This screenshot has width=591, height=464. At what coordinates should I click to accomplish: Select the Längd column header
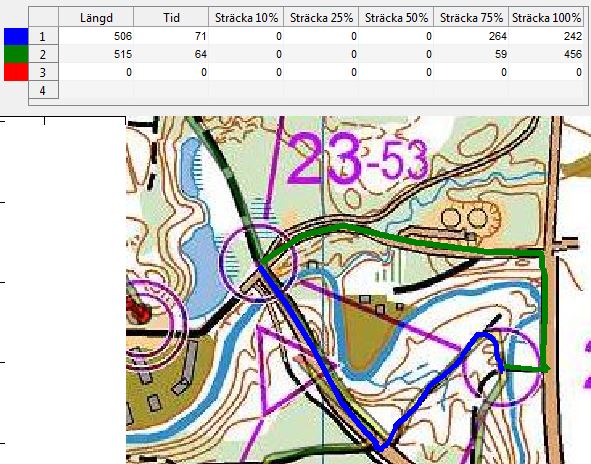[96, 17]
